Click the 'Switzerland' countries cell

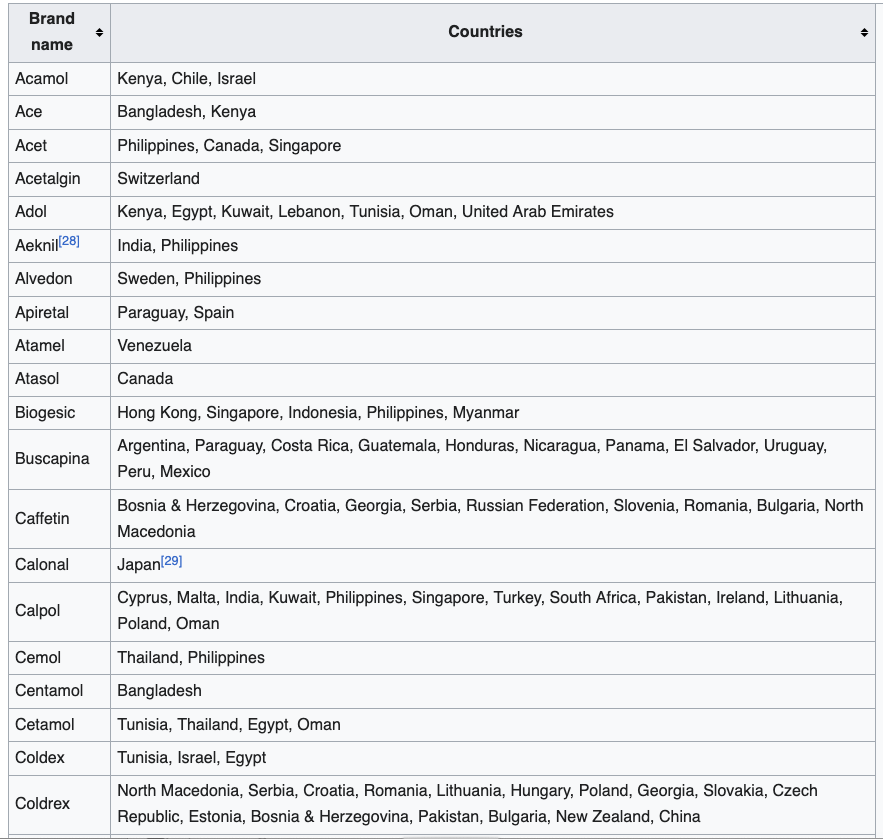tap(493, 179)
